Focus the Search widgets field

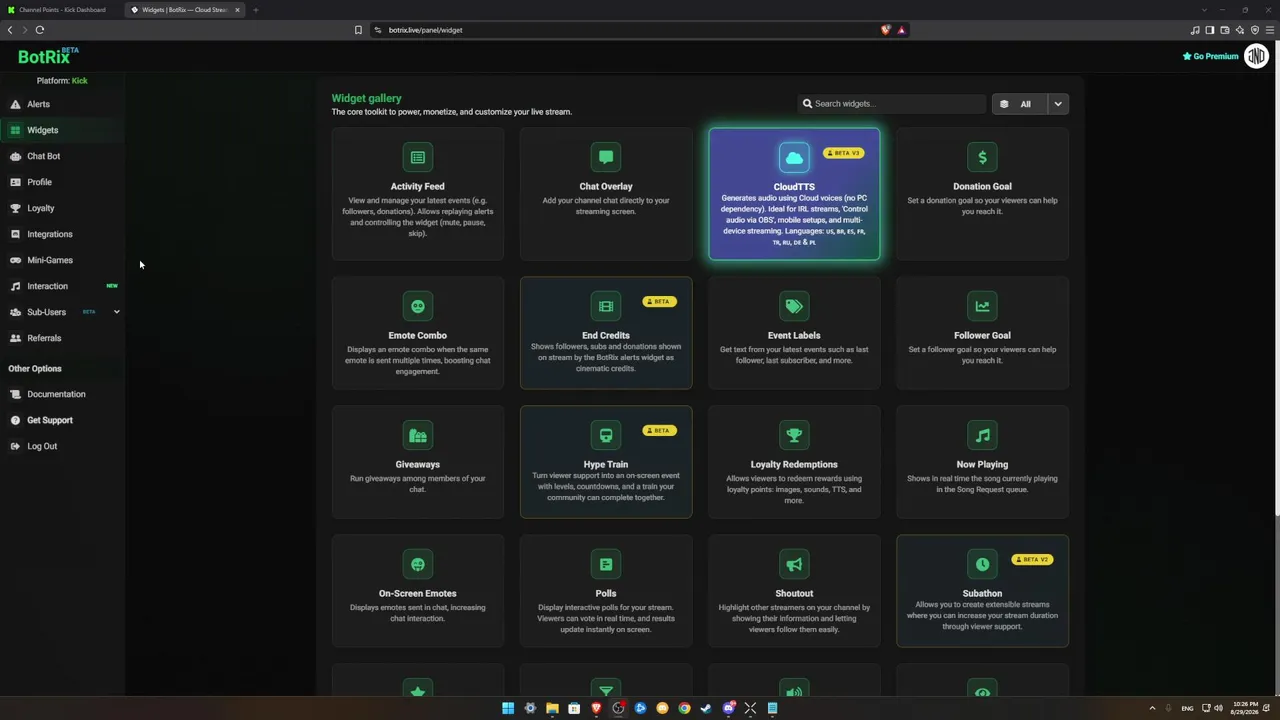(x=892, y=104)
